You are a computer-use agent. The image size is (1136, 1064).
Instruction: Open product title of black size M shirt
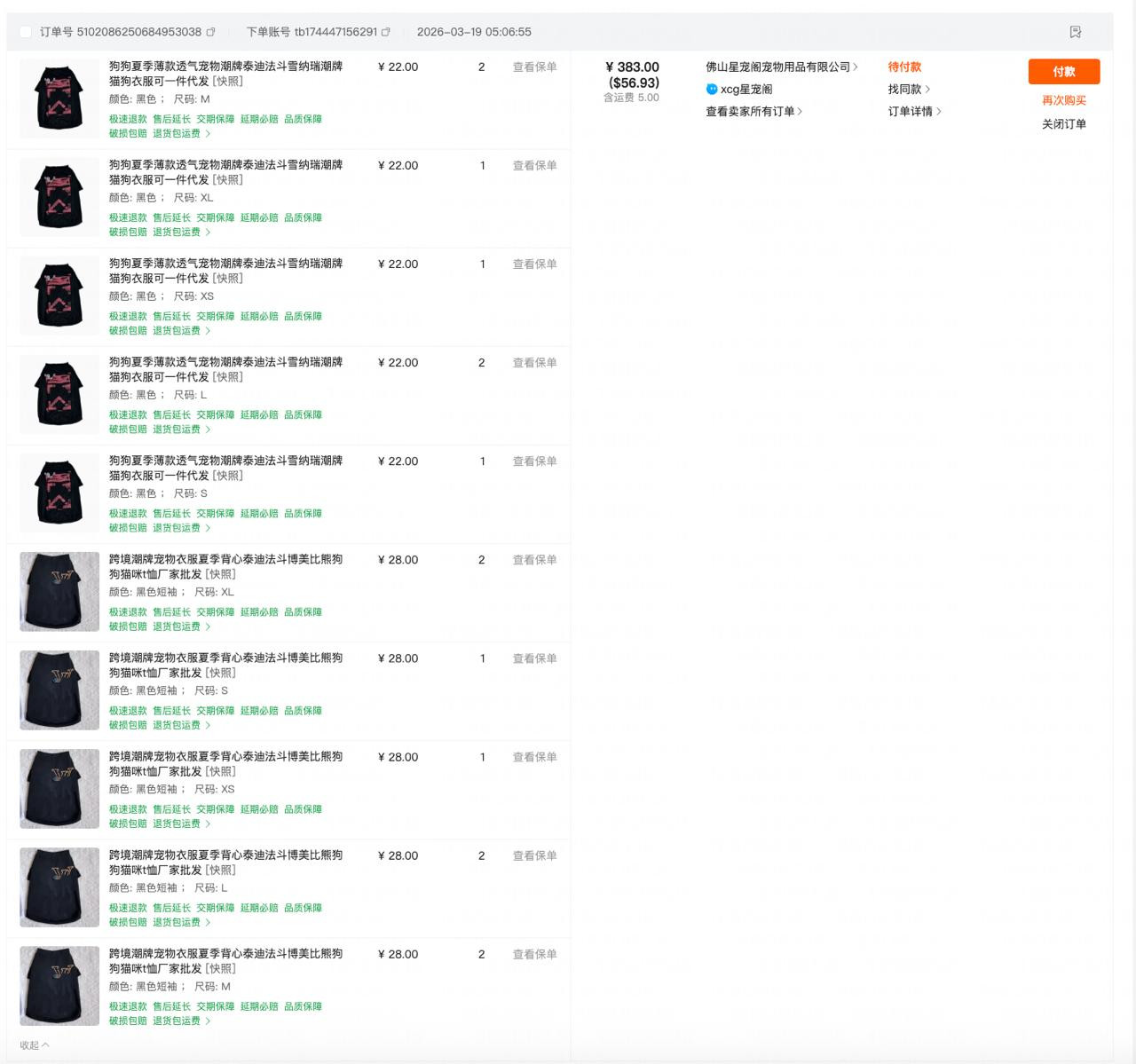(225, 74)
